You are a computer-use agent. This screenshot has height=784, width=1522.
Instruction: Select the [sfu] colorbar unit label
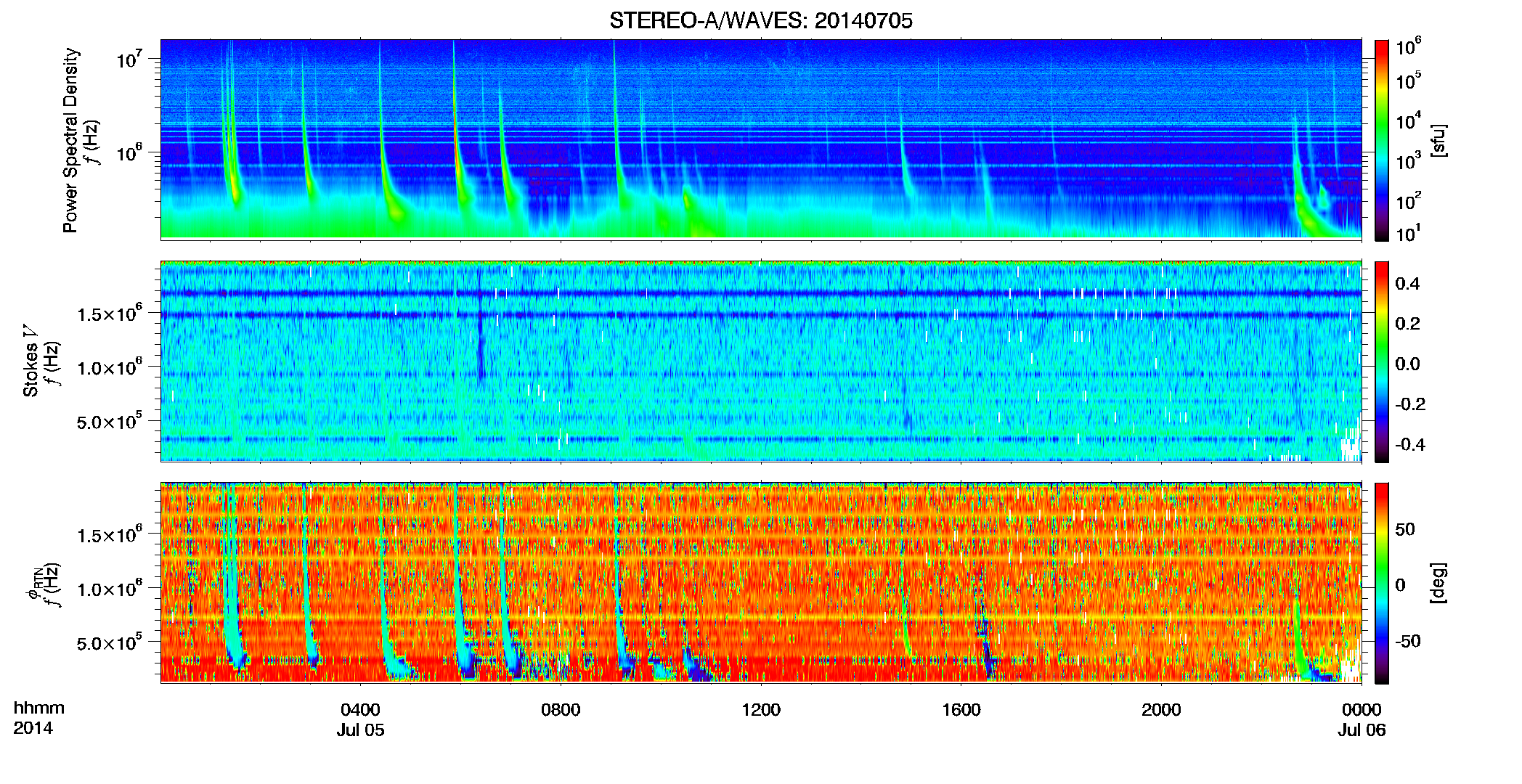(x=1438, y=141)
